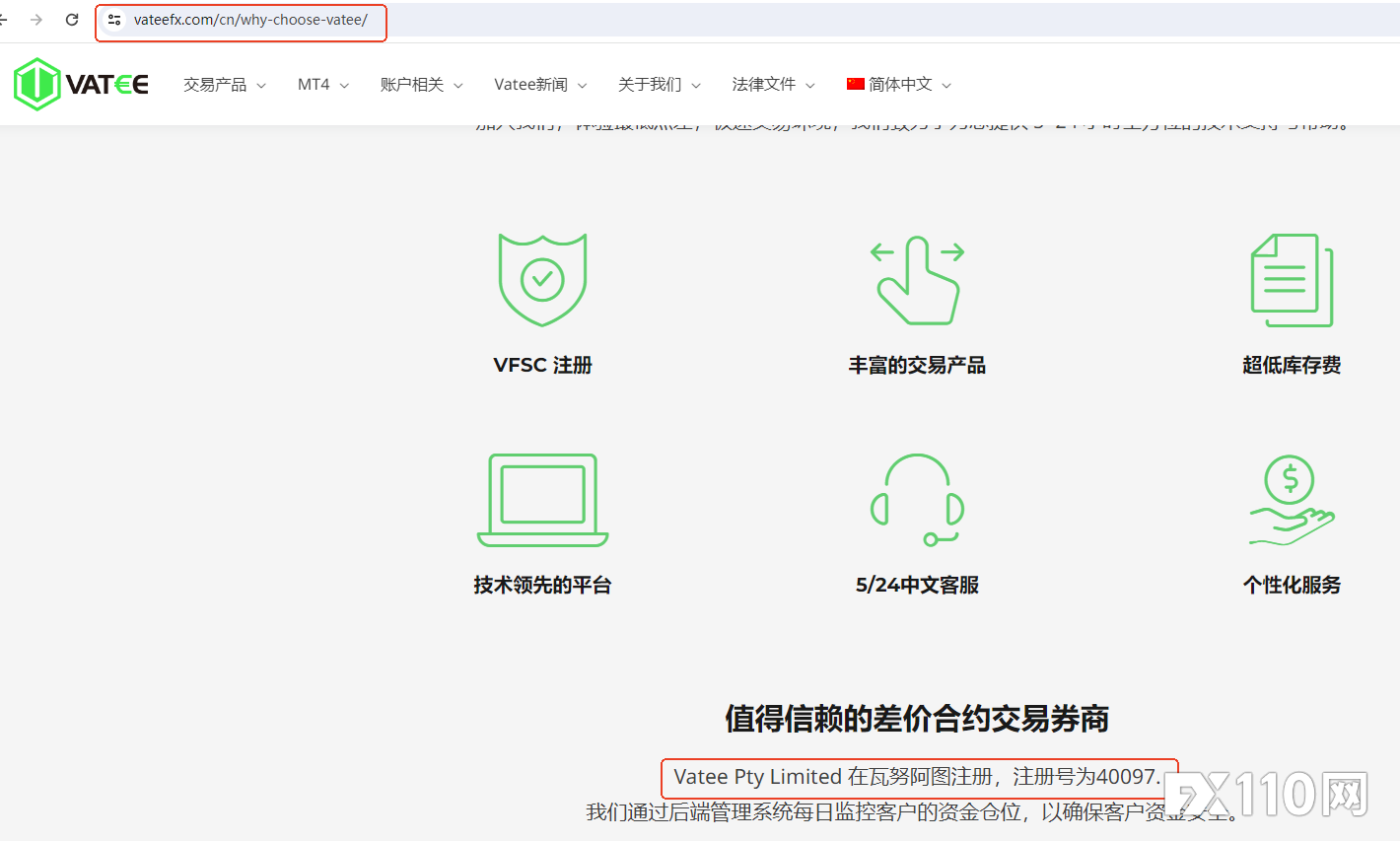Image resolution: width=1400 pixels, height=841 pixels.
Task: Click the laptop platform icon
Action: 542,500
